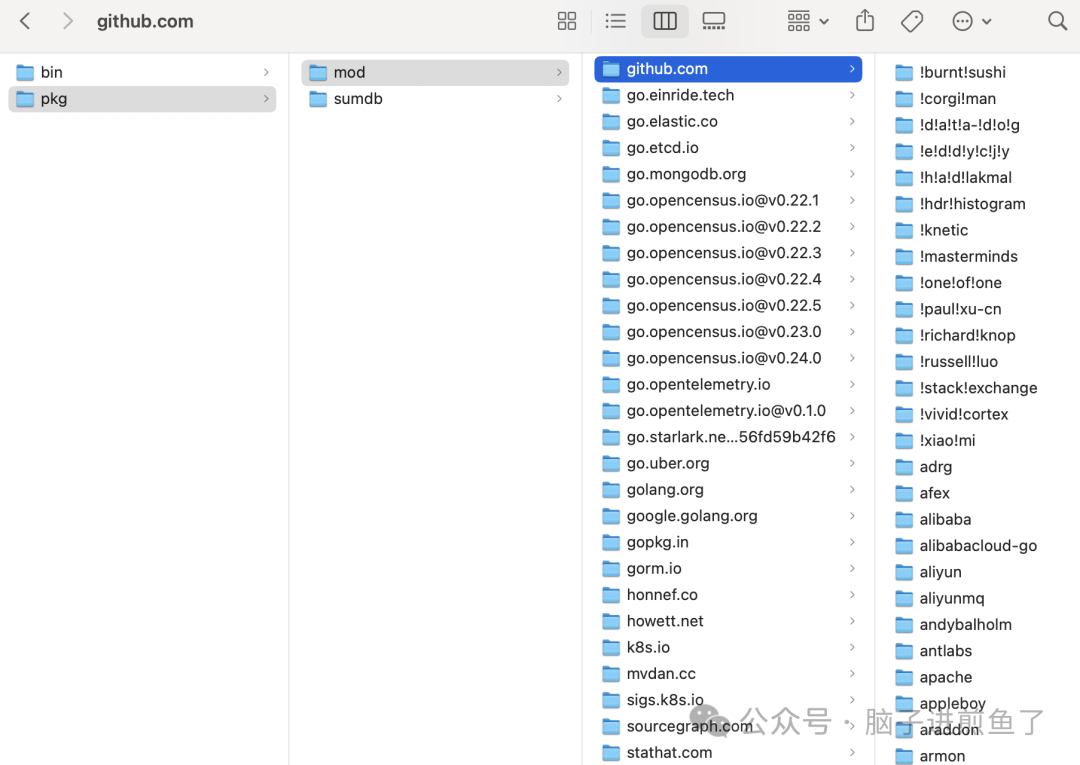1080x765 pixels.
Task: Click !h!a!d!lakmal folder icon
Action: tap(904, 178)
